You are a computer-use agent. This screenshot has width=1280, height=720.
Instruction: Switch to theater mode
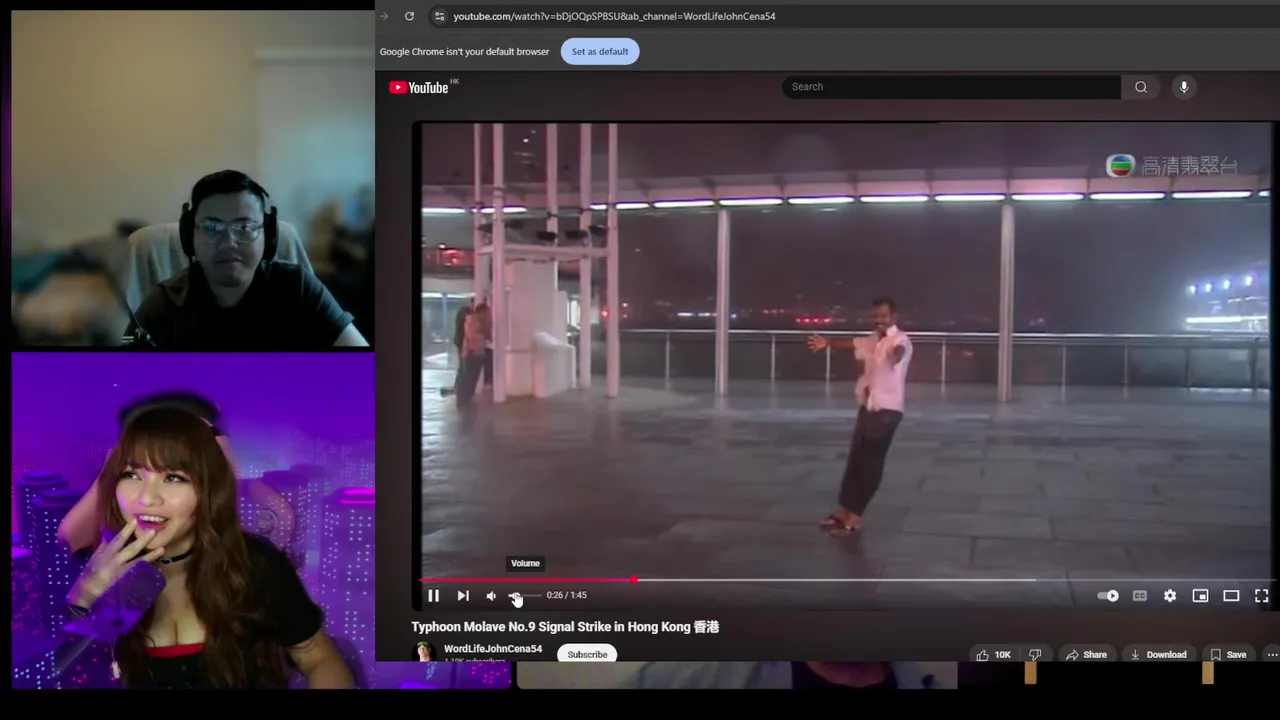1231,596
